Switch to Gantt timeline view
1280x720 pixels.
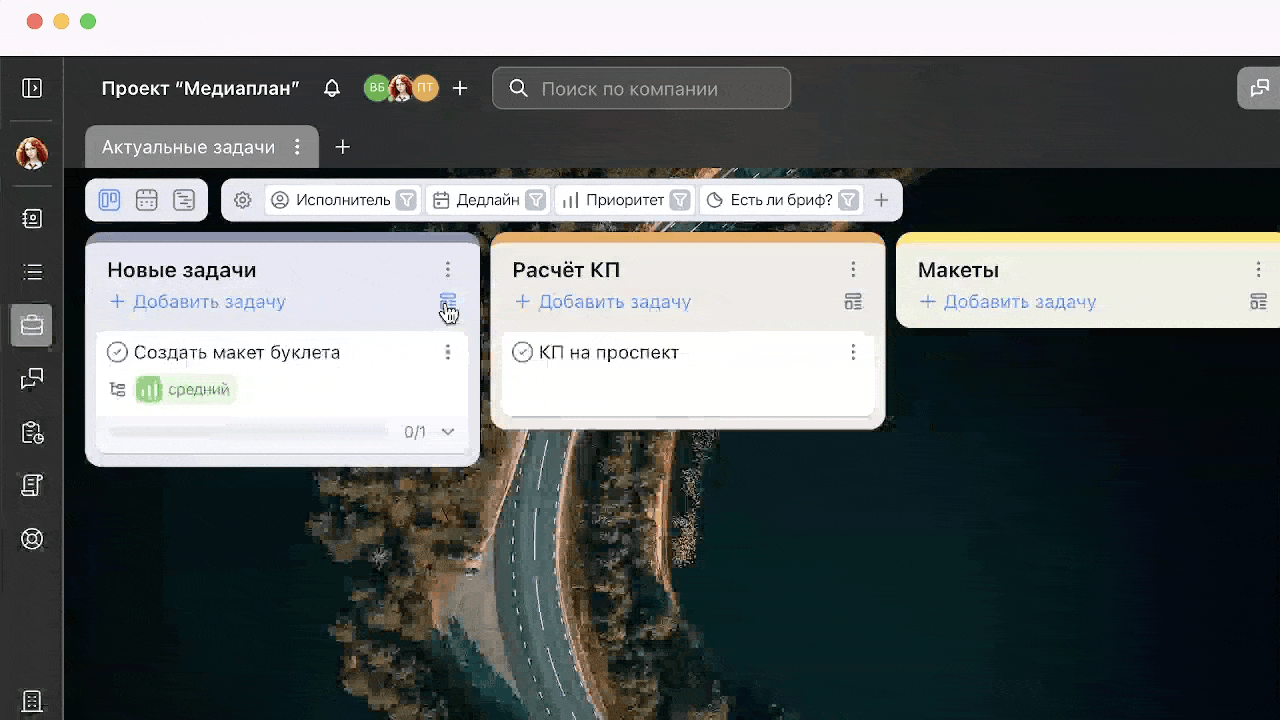tap(184, 200)
